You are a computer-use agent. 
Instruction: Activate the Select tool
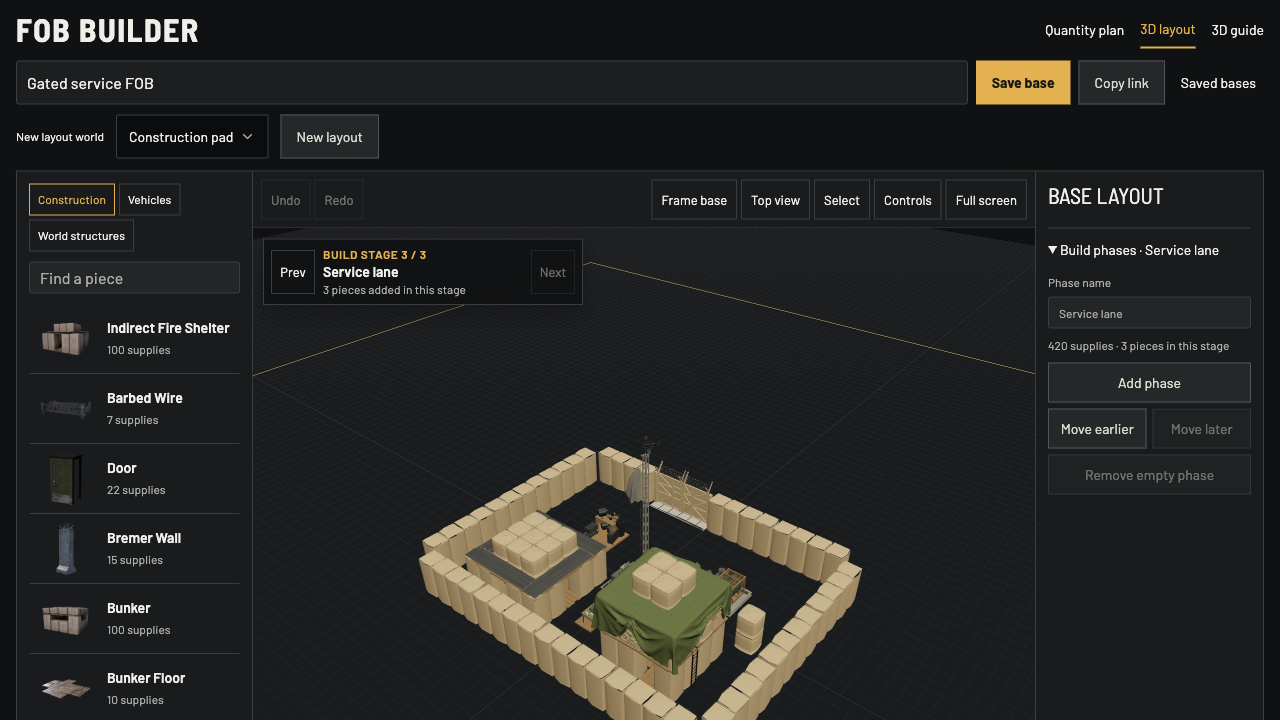click(842, 200)
